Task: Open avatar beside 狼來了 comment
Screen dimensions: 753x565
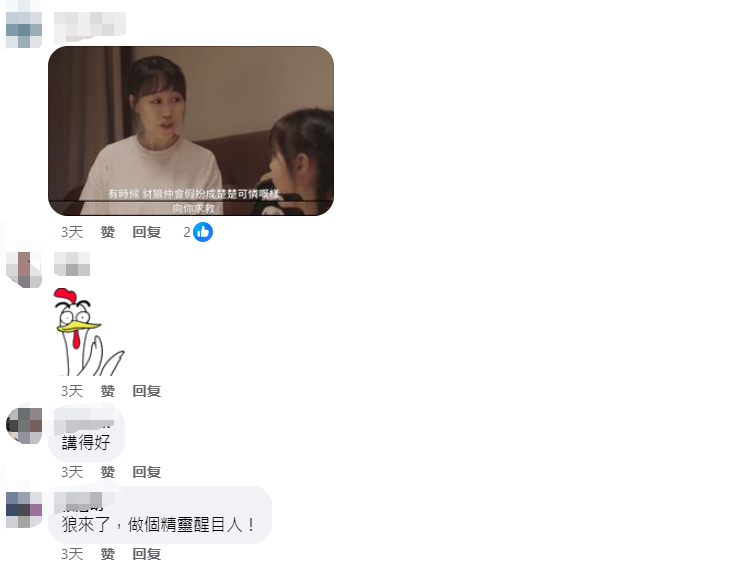Action: pos(24,509)
